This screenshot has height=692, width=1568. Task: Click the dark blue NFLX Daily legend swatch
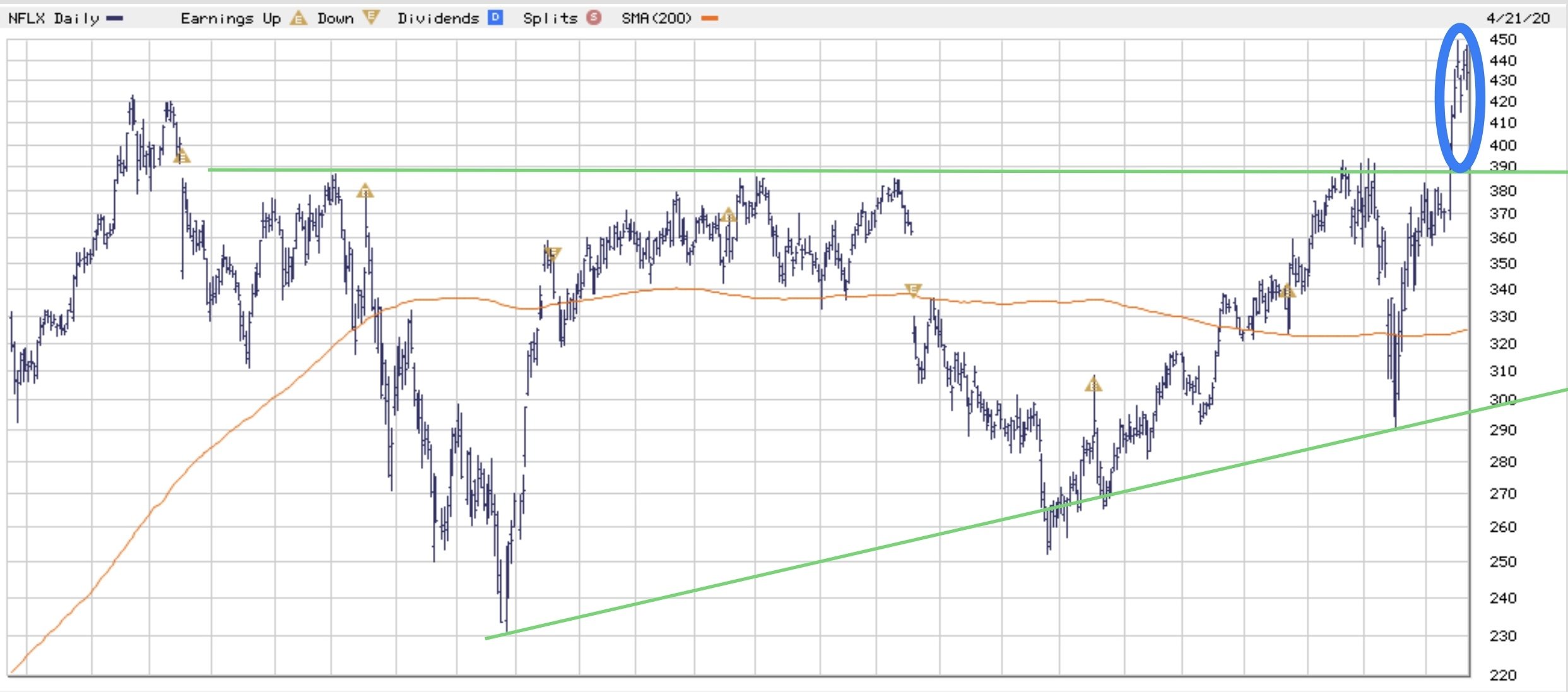[115, 18]
